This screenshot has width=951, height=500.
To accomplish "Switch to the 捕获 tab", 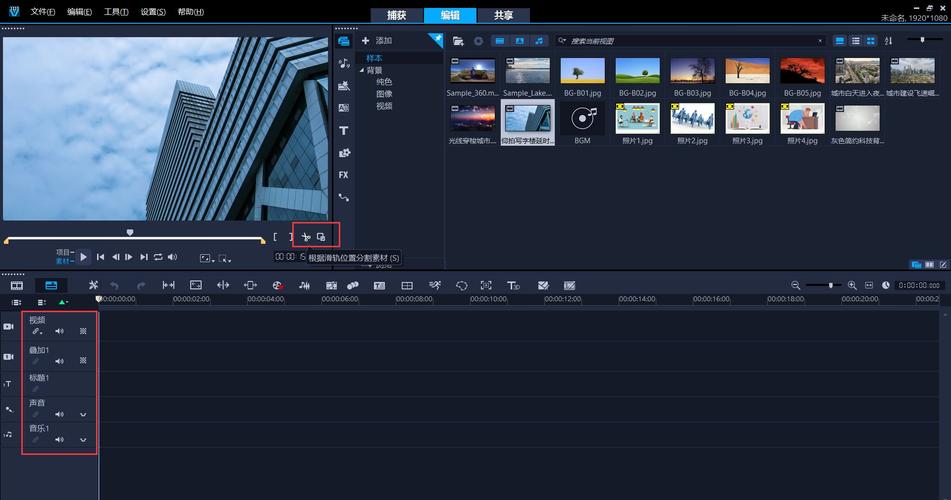I will coord(397,15).
